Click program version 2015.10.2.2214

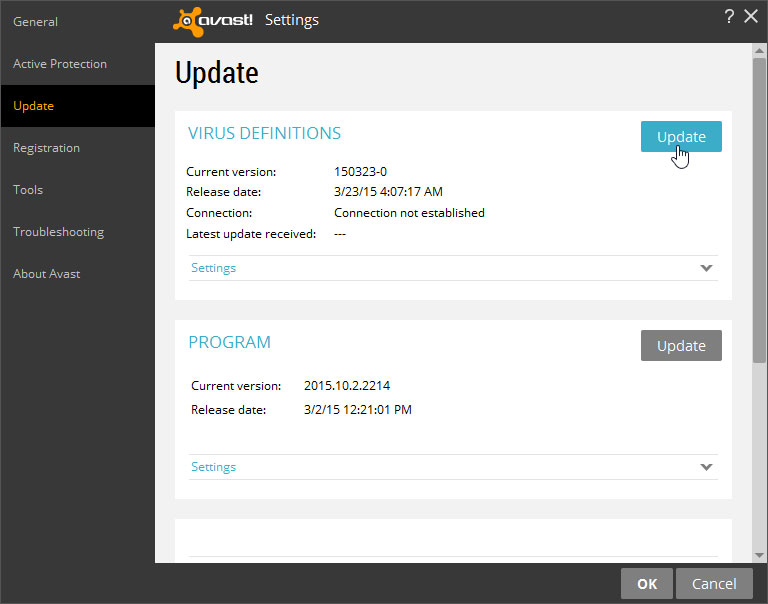[347, 386]
